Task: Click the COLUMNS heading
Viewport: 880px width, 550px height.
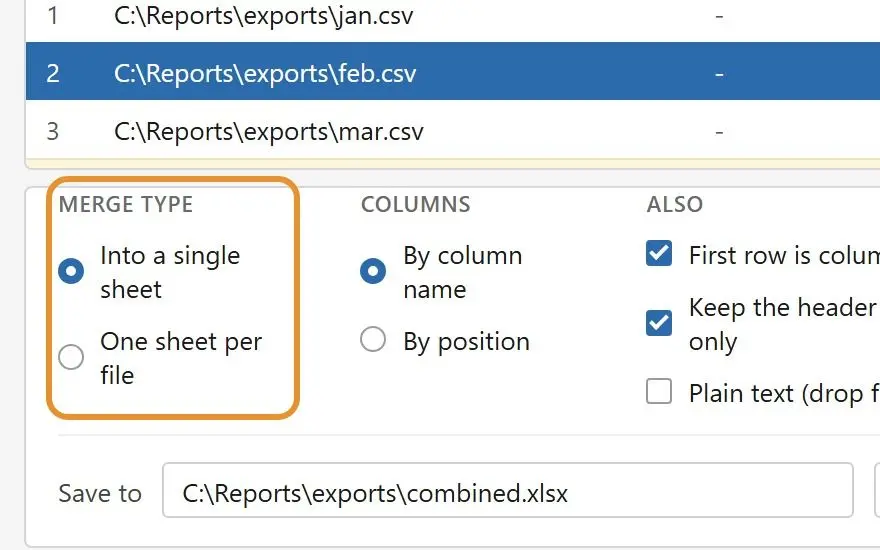Action: 416,204
